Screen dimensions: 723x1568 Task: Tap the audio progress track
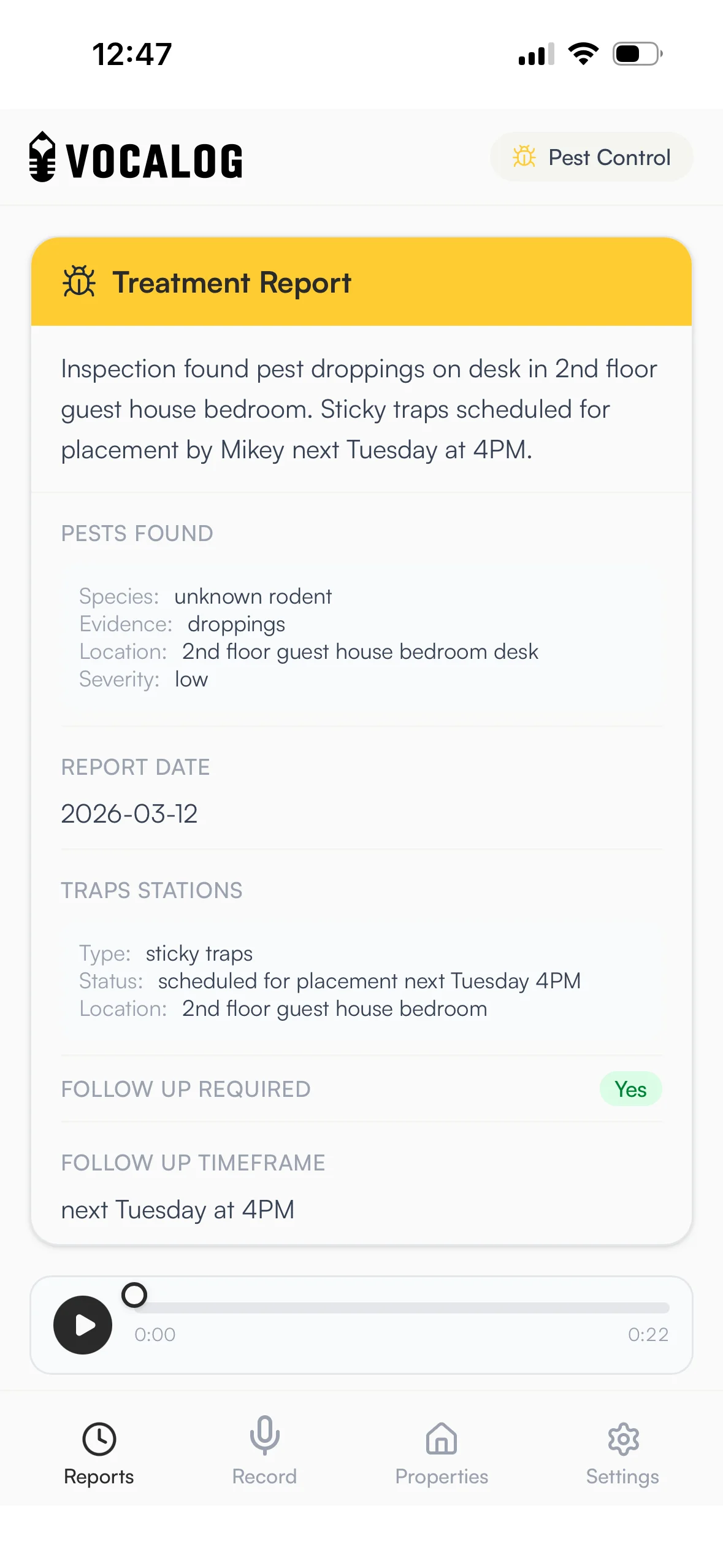[x=402, y=1308]
